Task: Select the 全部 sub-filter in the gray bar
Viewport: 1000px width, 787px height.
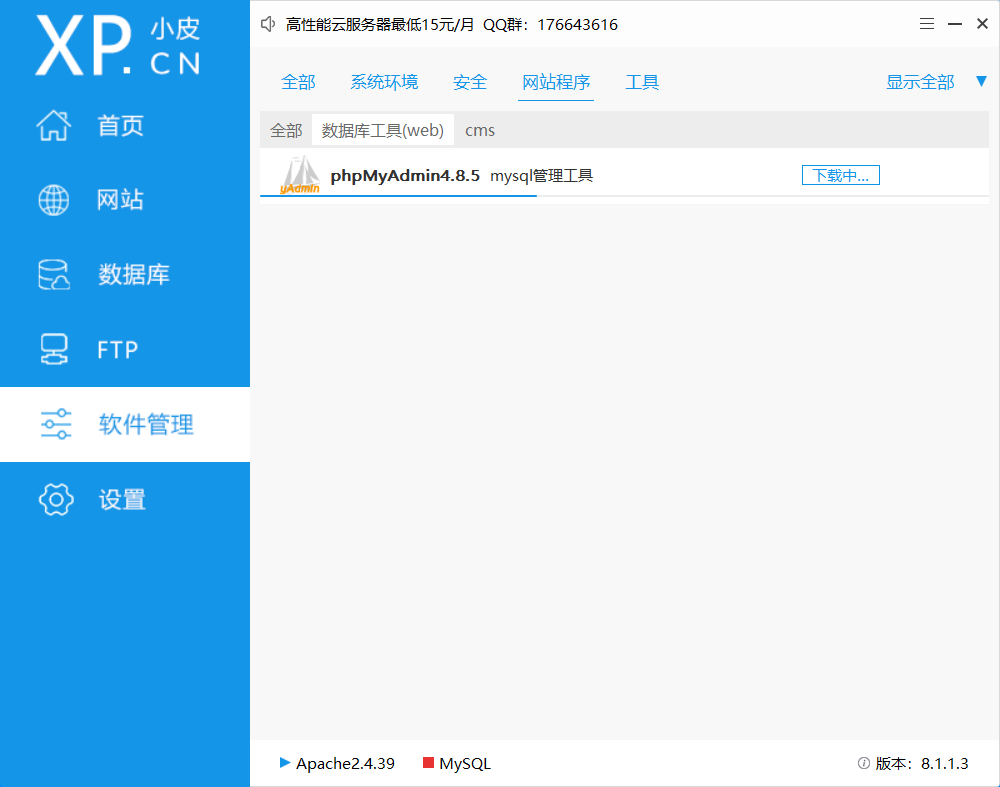Action: tap(286, 130)
